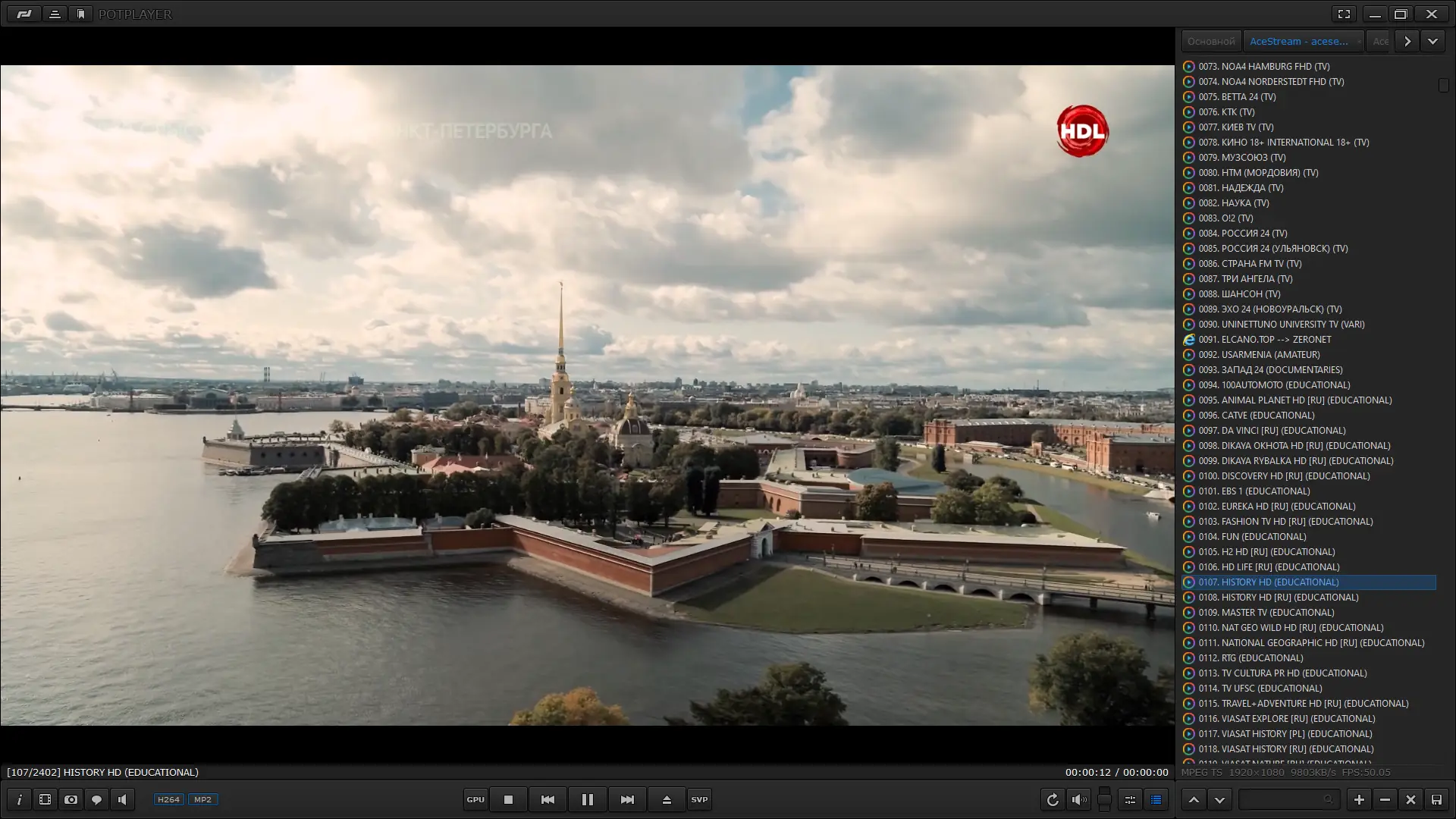This screenshot has height=819, width=1456.
Task: Click the camera screenshot capture icon
Action: [71, 799]
